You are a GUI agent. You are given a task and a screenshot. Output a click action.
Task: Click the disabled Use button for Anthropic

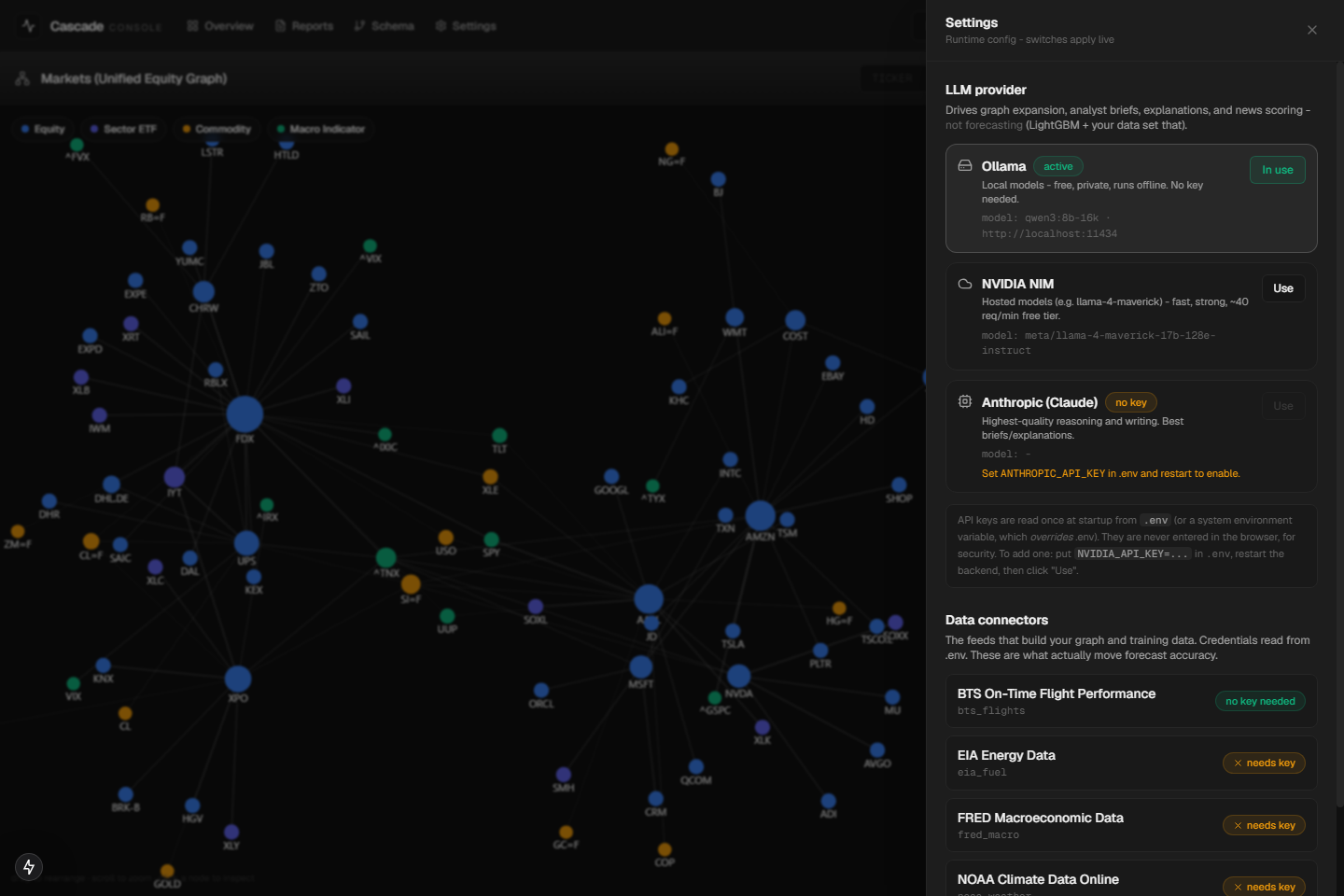pos(1283,406)
